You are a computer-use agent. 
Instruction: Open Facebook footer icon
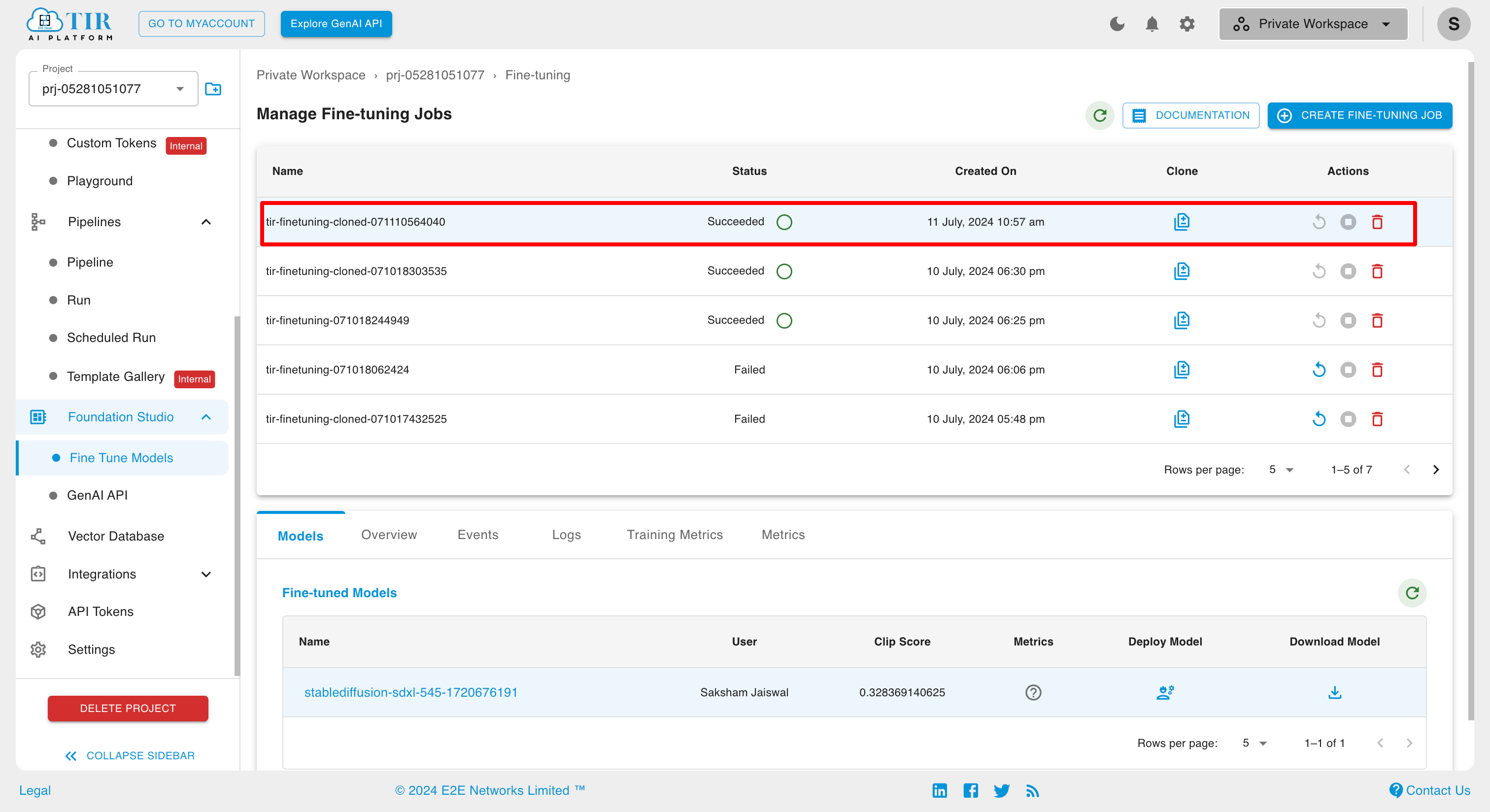[x=971, y=791]
